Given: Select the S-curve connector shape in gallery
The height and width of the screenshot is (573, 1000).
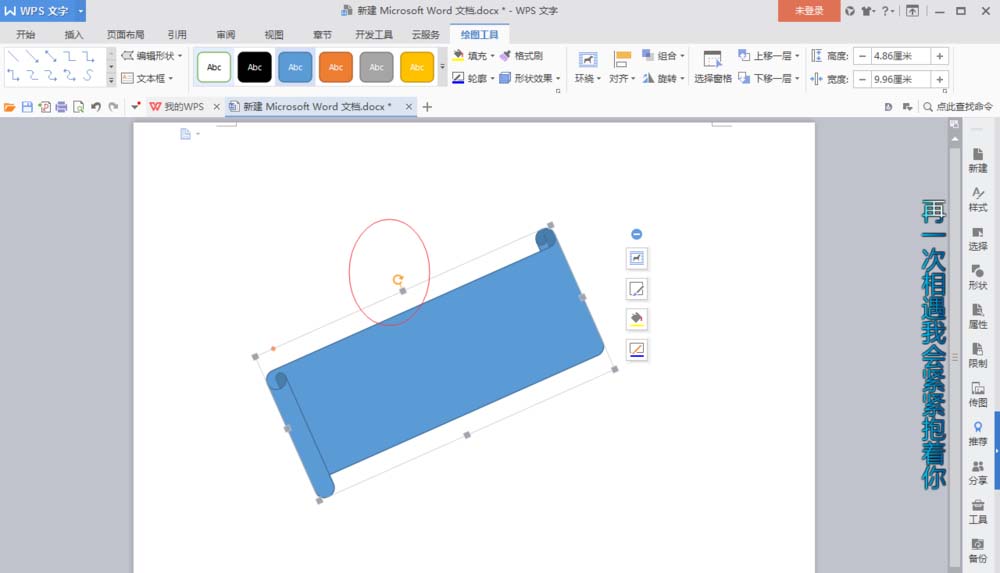Looking at the screenshot, I should click(x=89, y=75).
